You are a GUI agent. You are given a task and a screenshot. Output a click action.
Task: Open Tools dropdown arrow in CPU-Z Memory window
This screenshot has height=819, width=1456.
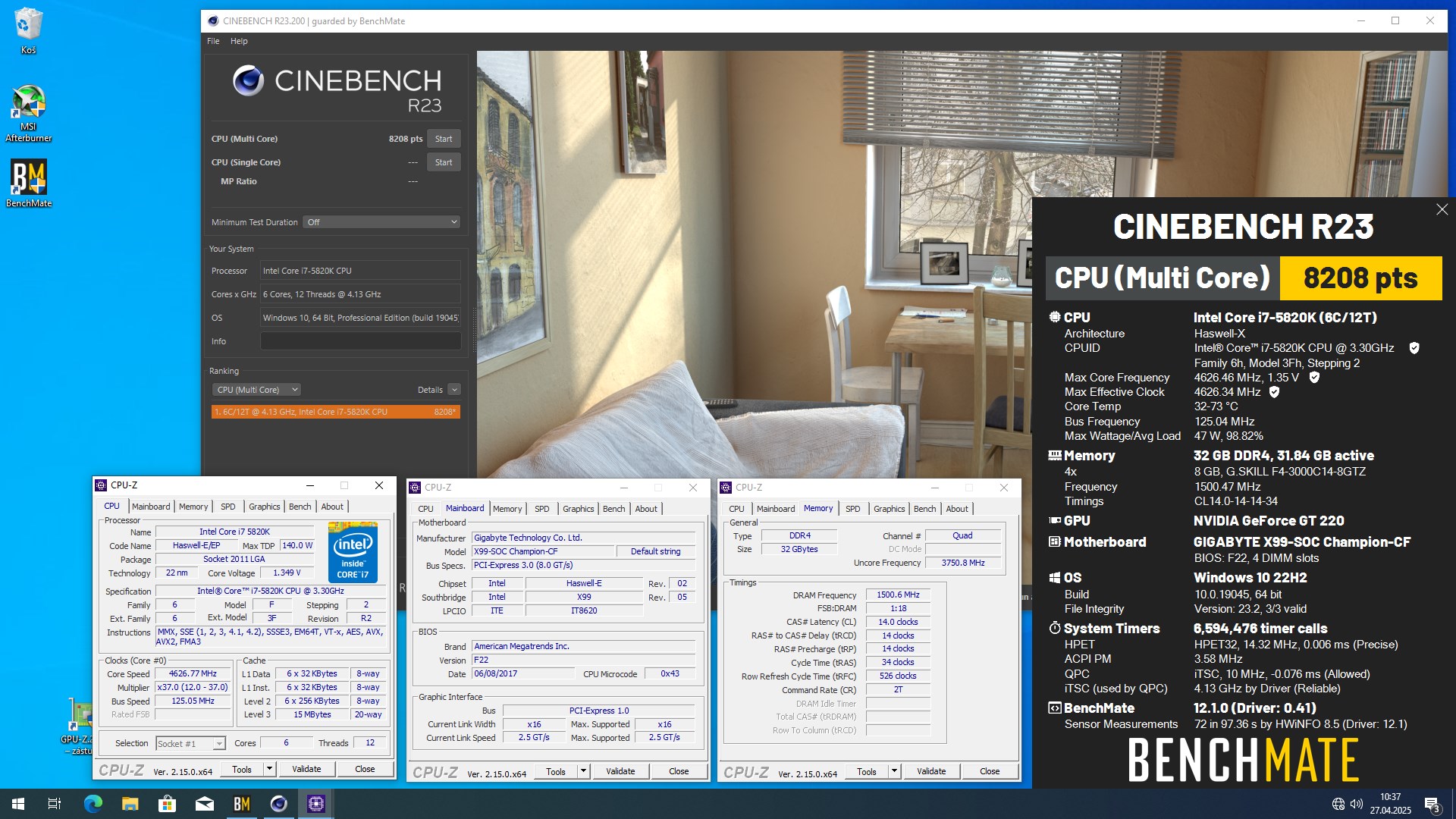point(893,771)
